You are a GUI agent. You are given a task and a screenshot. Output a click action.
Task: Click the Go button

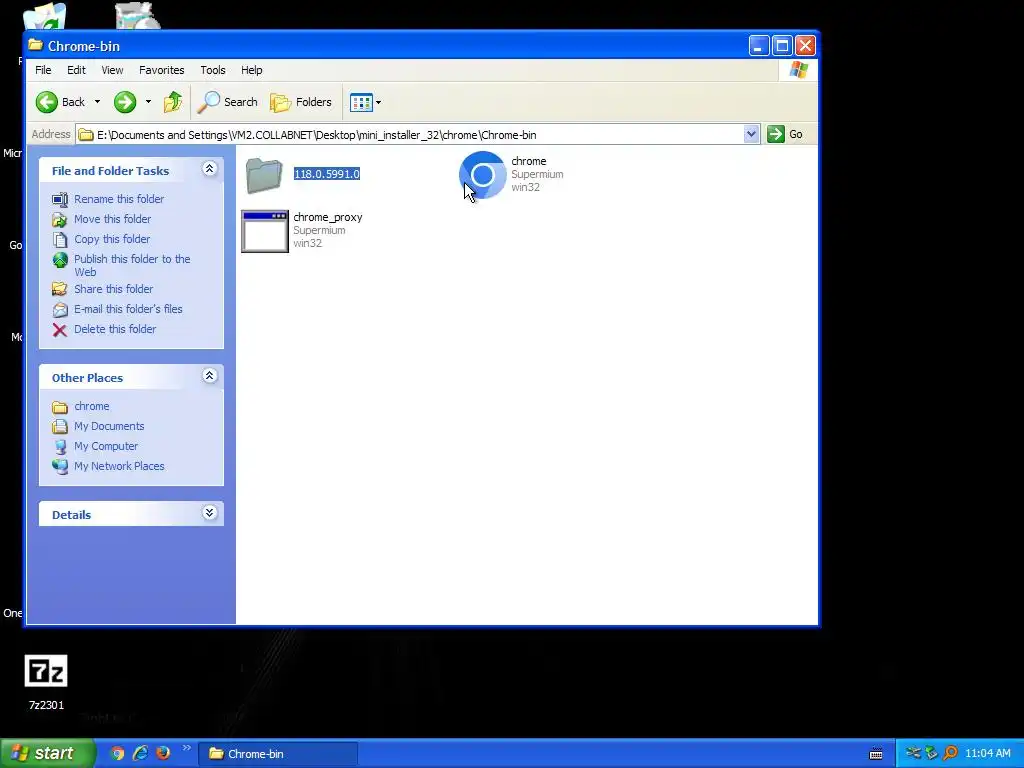tap(785, 135)
